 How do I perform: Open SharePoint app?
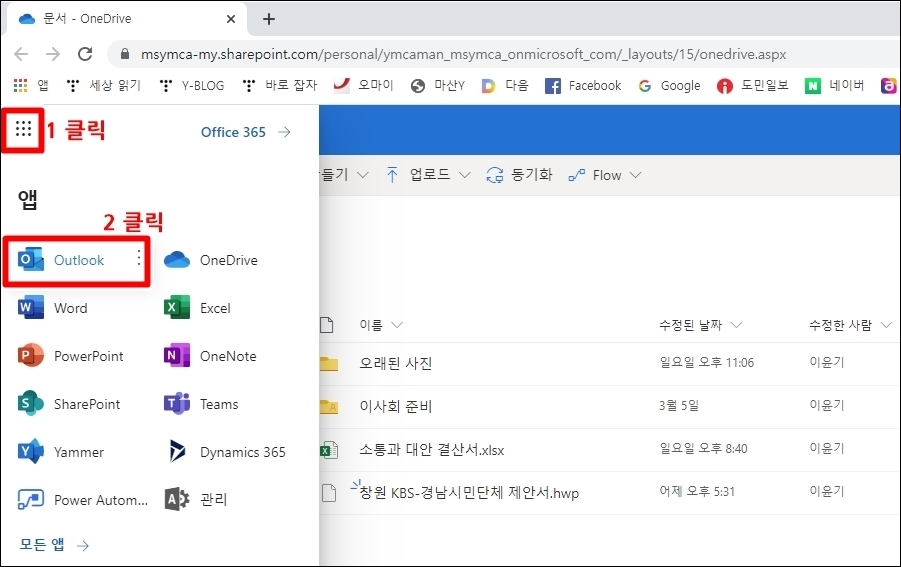(69, 404)
